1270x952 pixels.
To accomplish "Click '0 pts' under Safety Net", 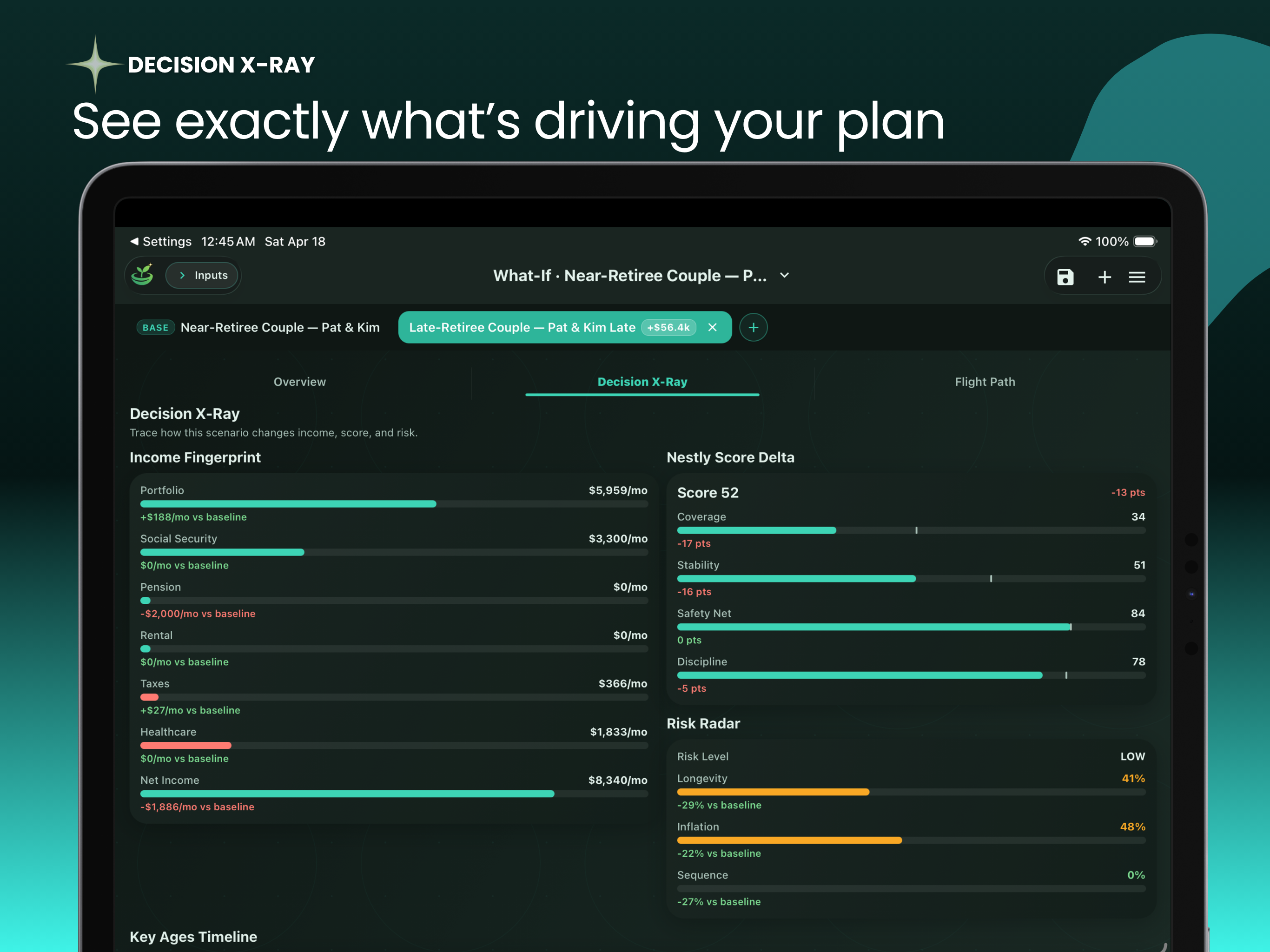I will tap(689, 640).
